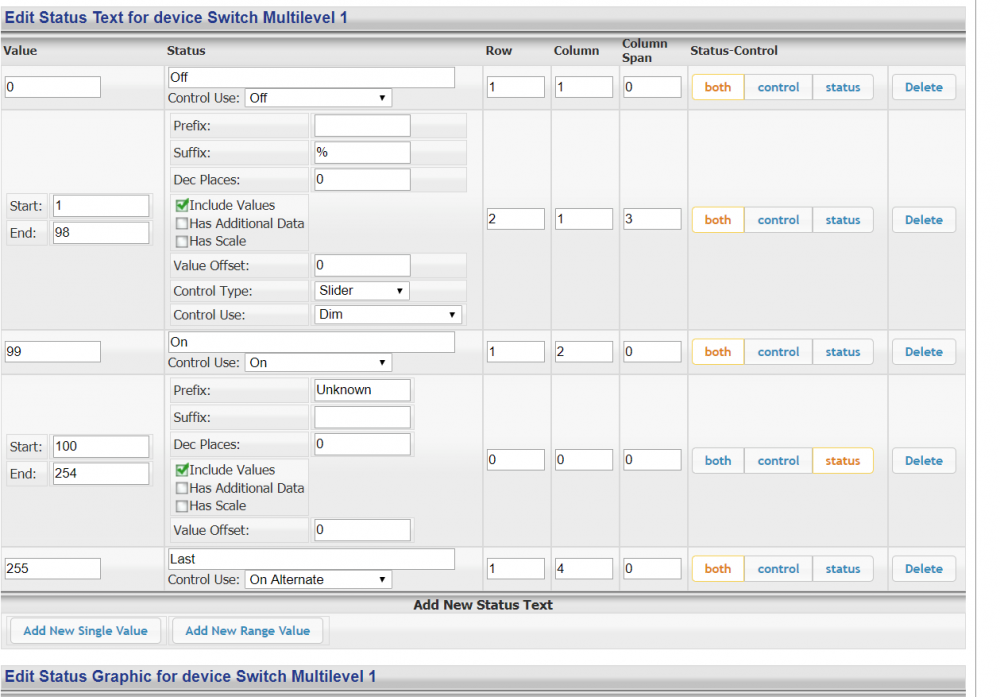The width and height of the screenshot is (1000, 697).
Task: Expand the Control Type 'Slider' dropdown
Action: [x=361, y=291]
